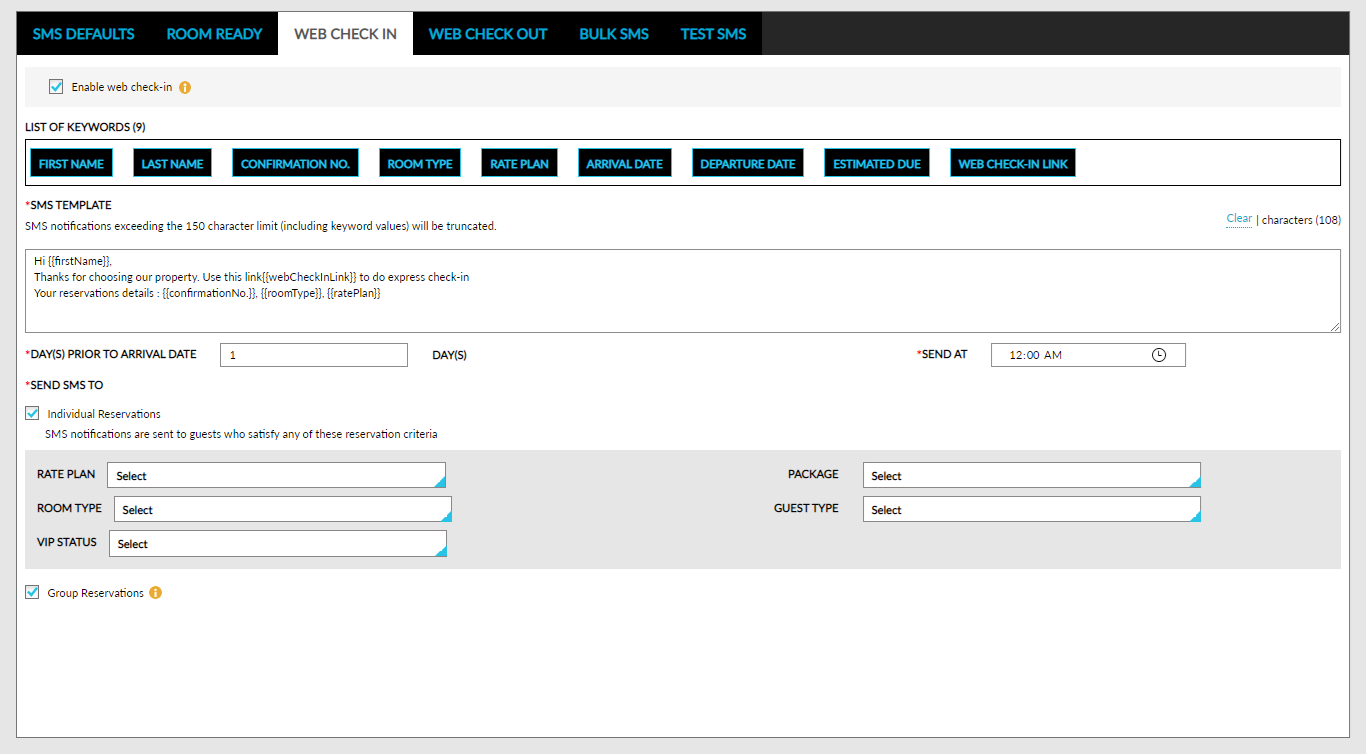The width and height of the screenshot is (1366, 754).
Task: Click the WEB CHECK-IN LINK keyword button
Action: point(1012,163)
